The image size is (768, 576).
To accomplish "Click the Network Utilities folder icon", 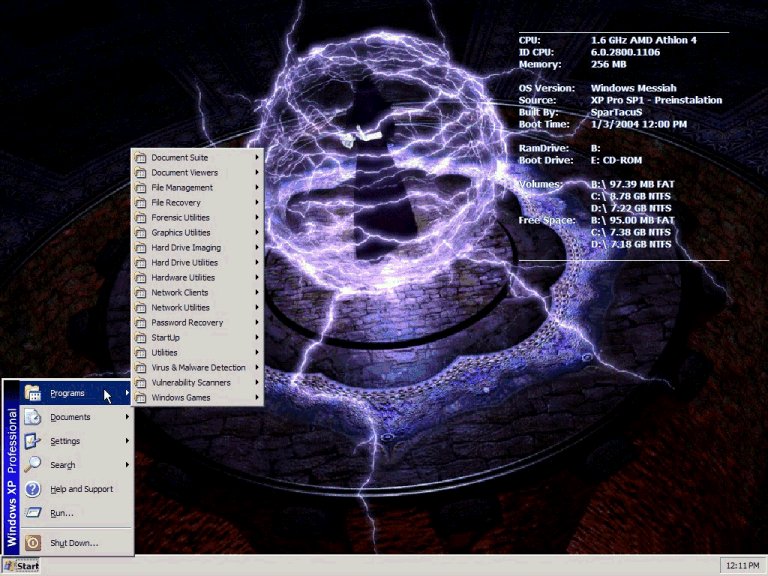I will point(141,308).
